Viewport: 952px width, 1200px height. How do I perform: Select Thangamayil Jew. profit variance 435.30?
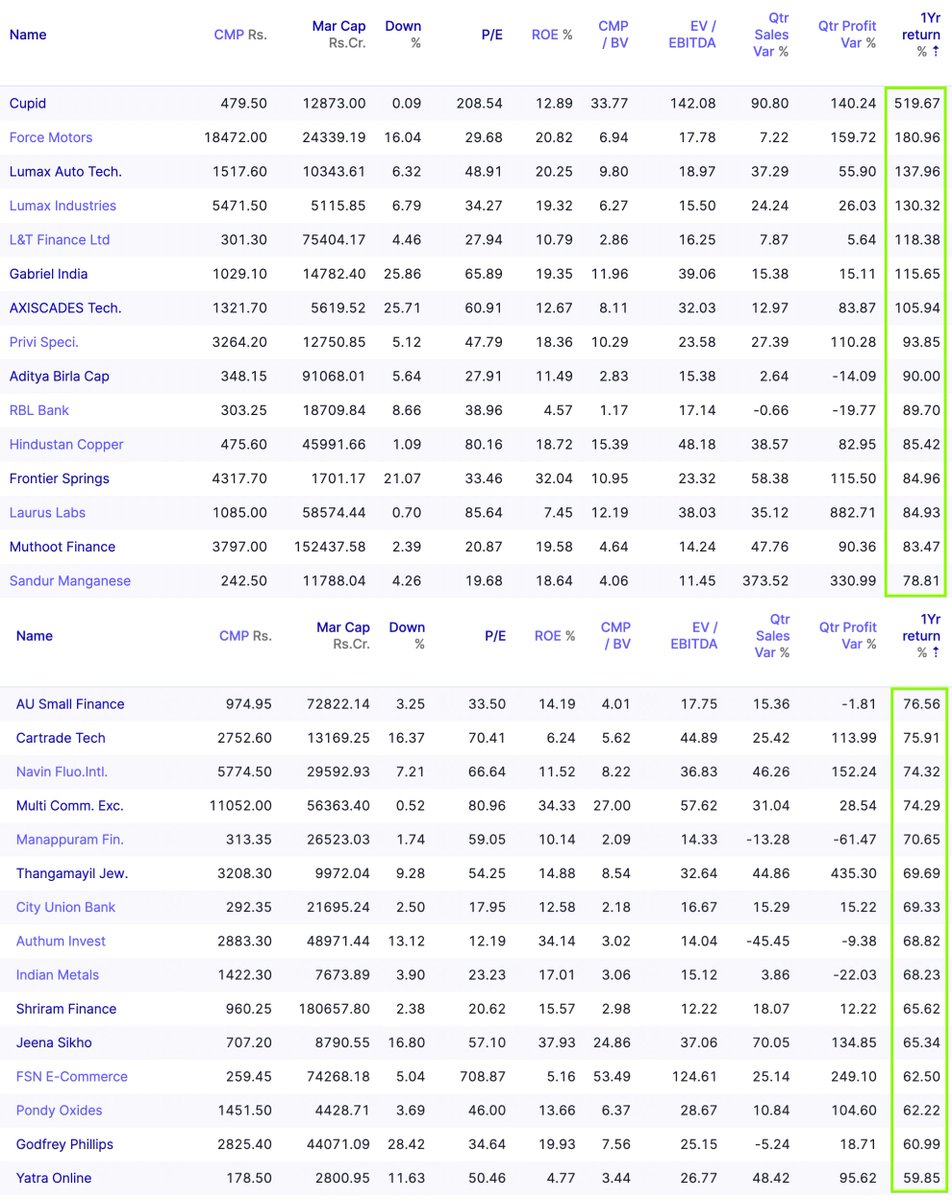[853, 874]
